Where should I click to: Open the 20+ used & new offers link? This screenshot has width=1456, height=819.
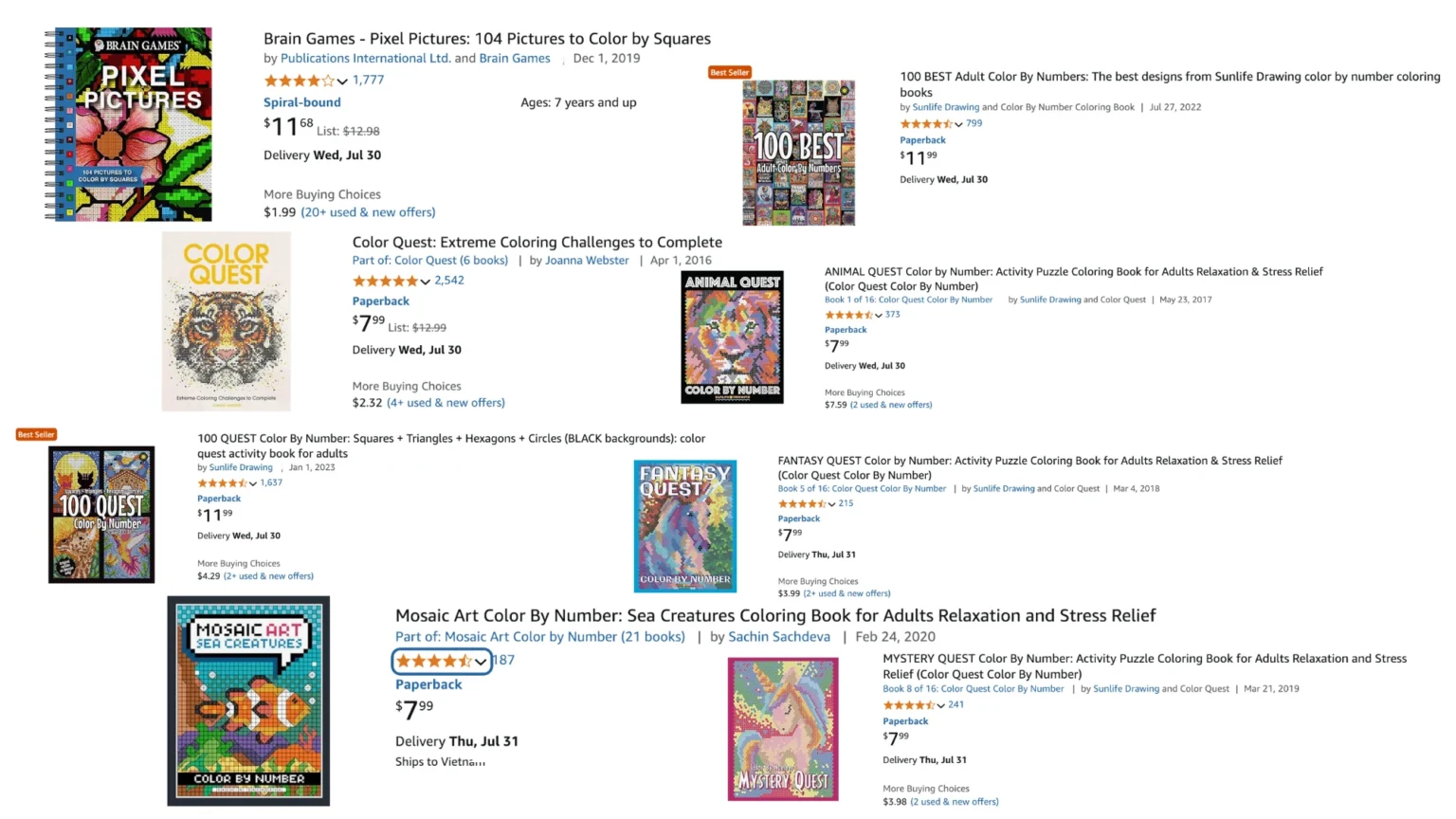point(368,212)
